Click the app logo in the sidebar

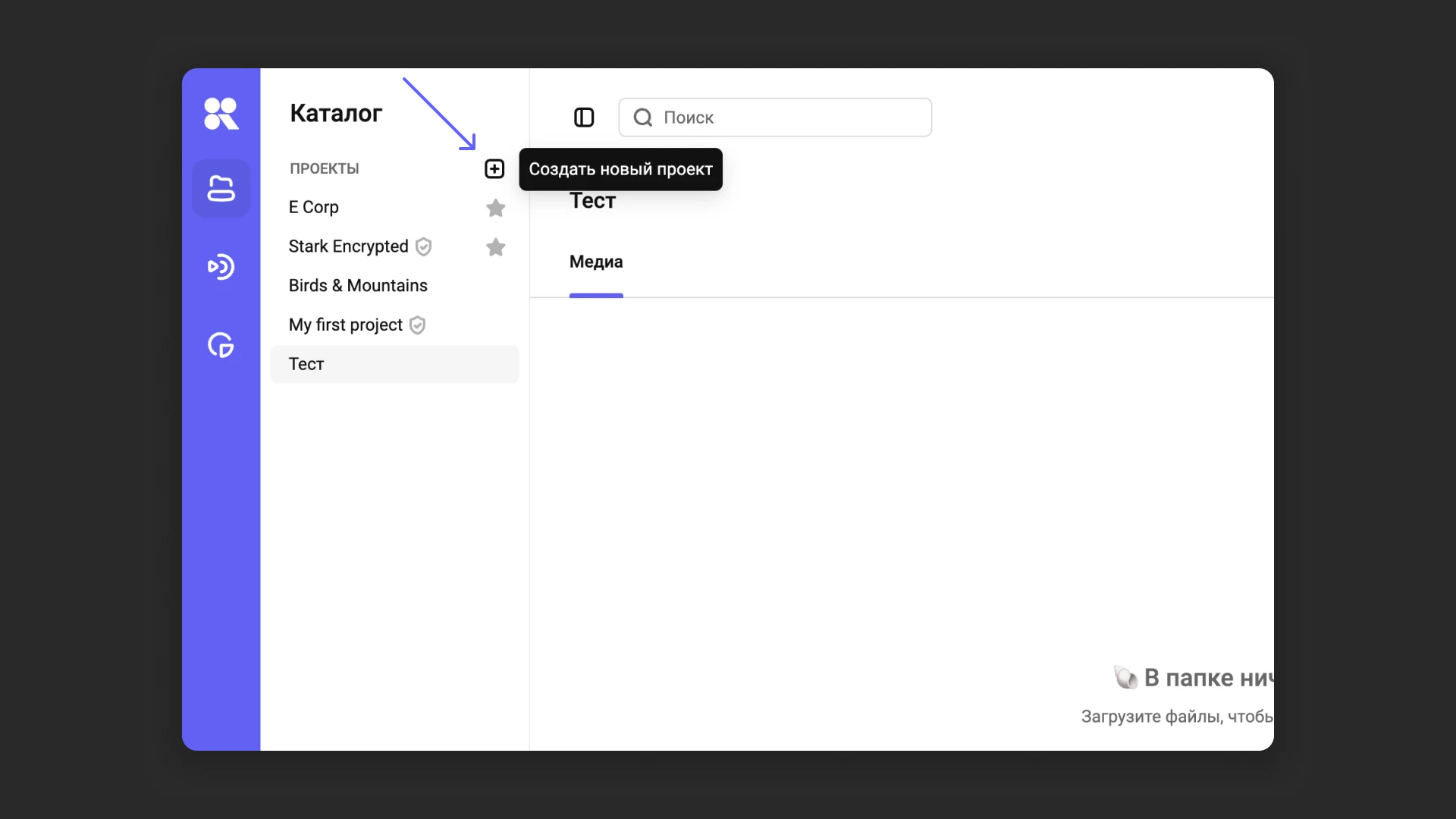pyautogui.click(x=221, y=114)
